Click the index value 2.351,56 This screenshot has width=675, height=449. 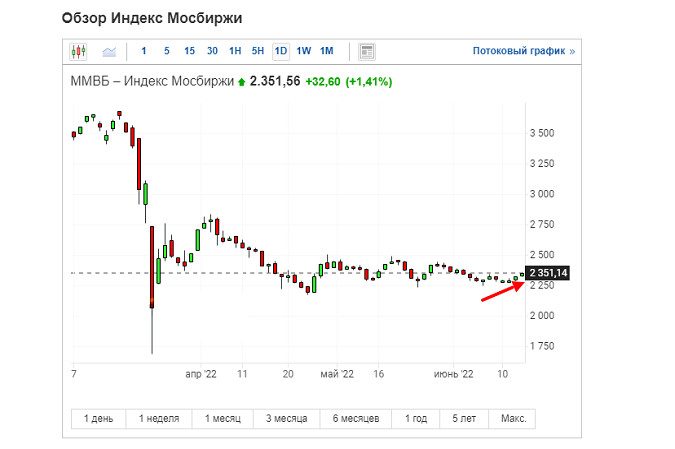275,81
